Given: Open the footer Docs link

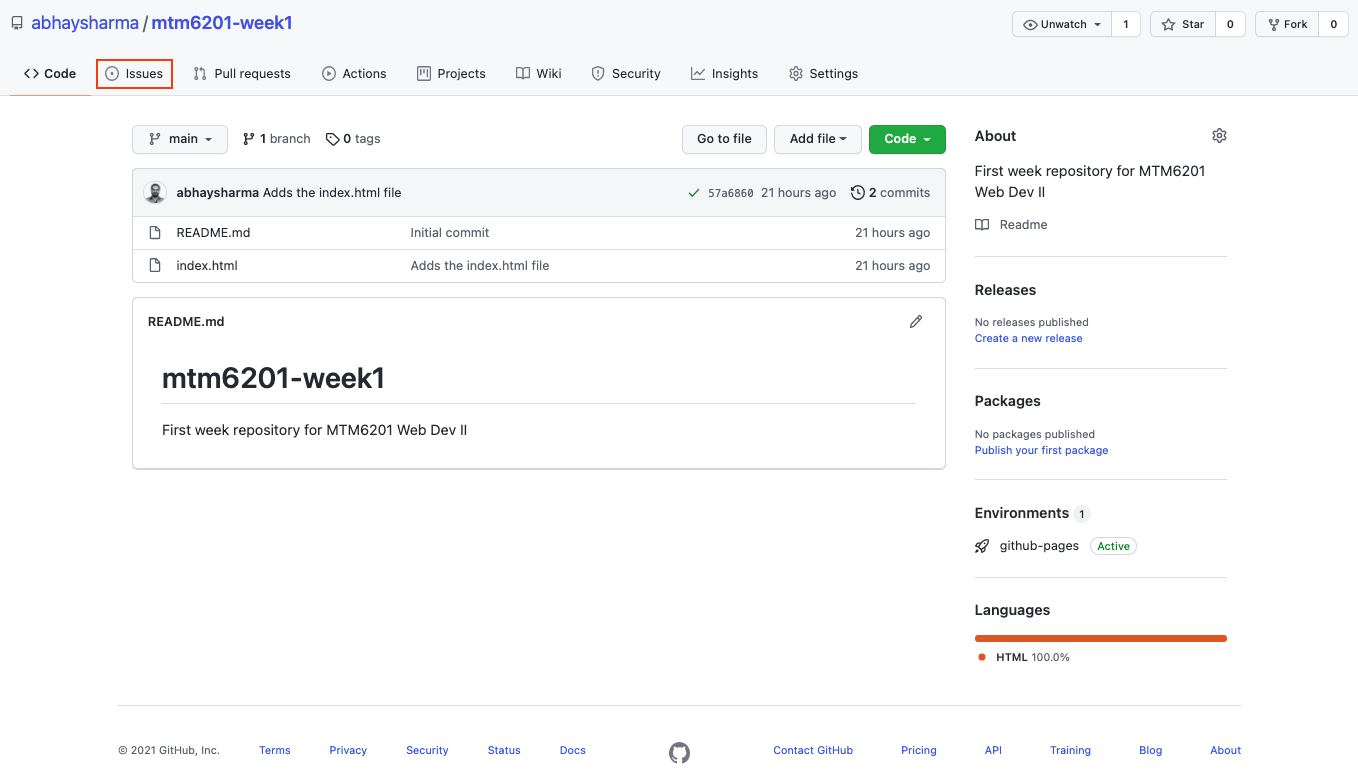Looking at the screenshot, I should [573, 750].
